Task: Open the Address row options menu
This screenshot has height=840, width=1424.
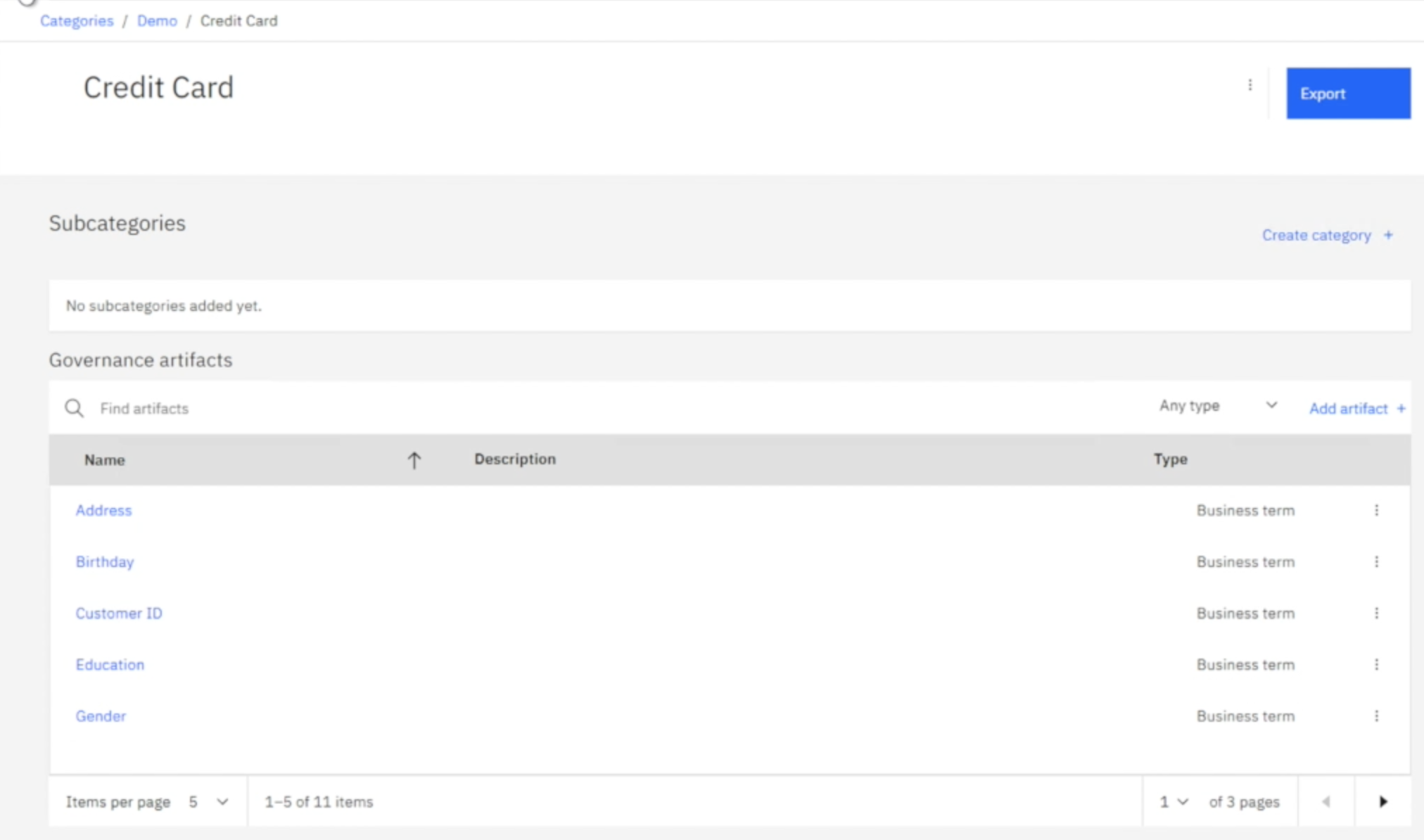Action: click(x=1376, y=510)
